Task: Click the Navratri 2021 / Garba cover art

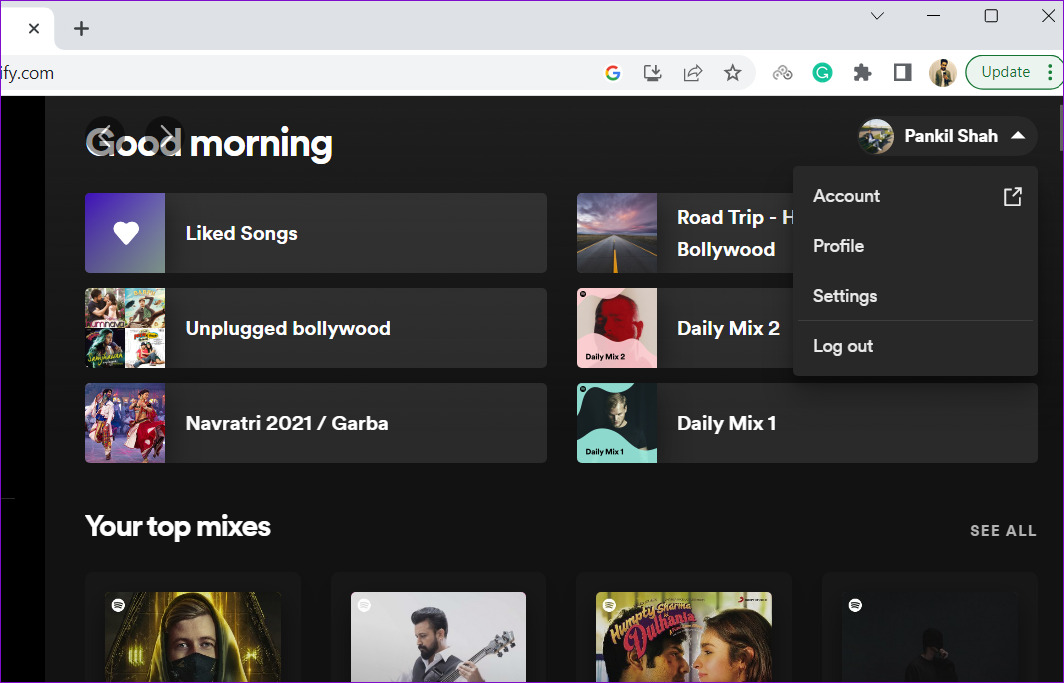Action: 125,423
